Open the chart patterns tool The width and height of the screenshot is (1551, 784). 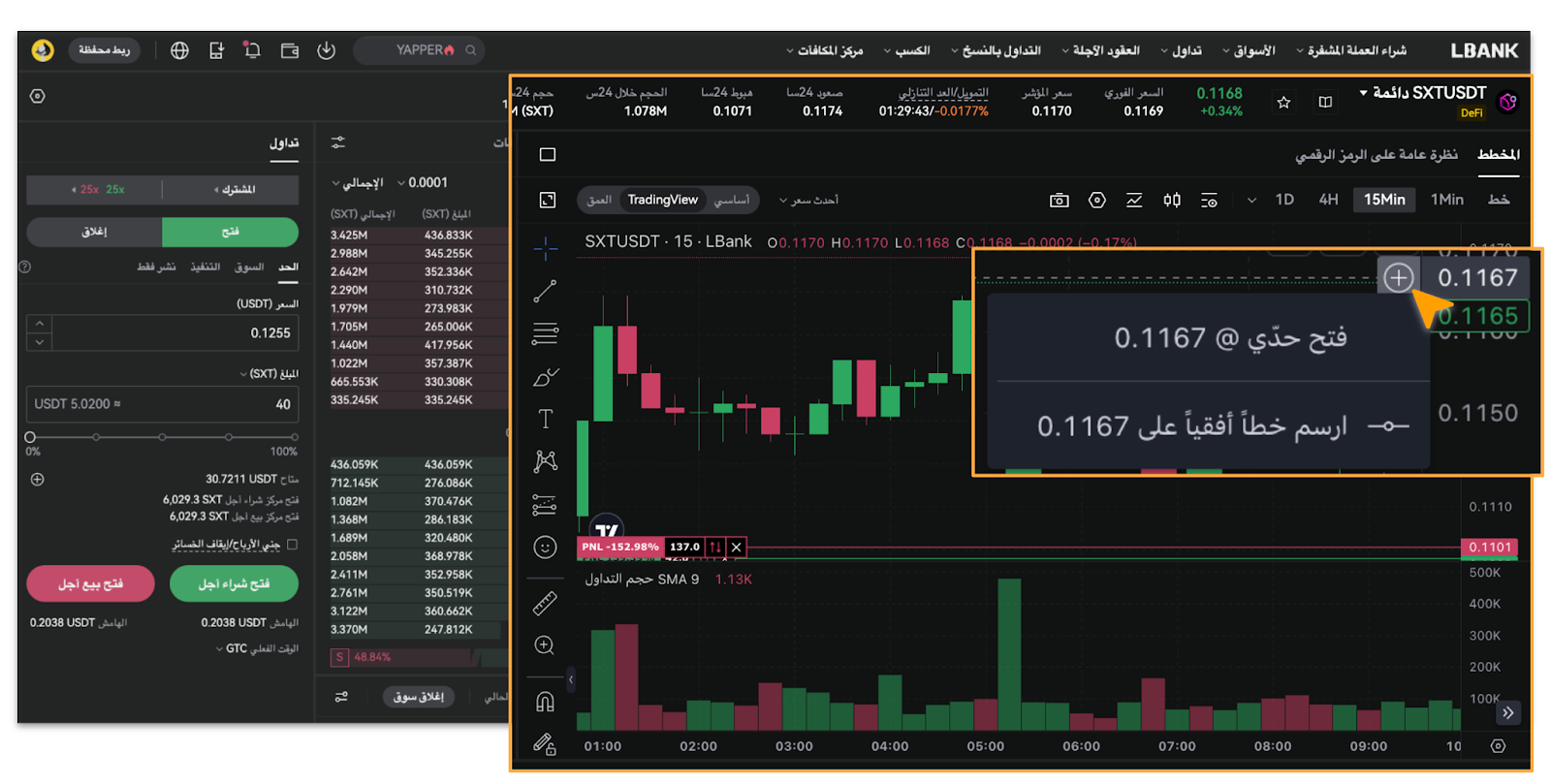coord(546,461)
